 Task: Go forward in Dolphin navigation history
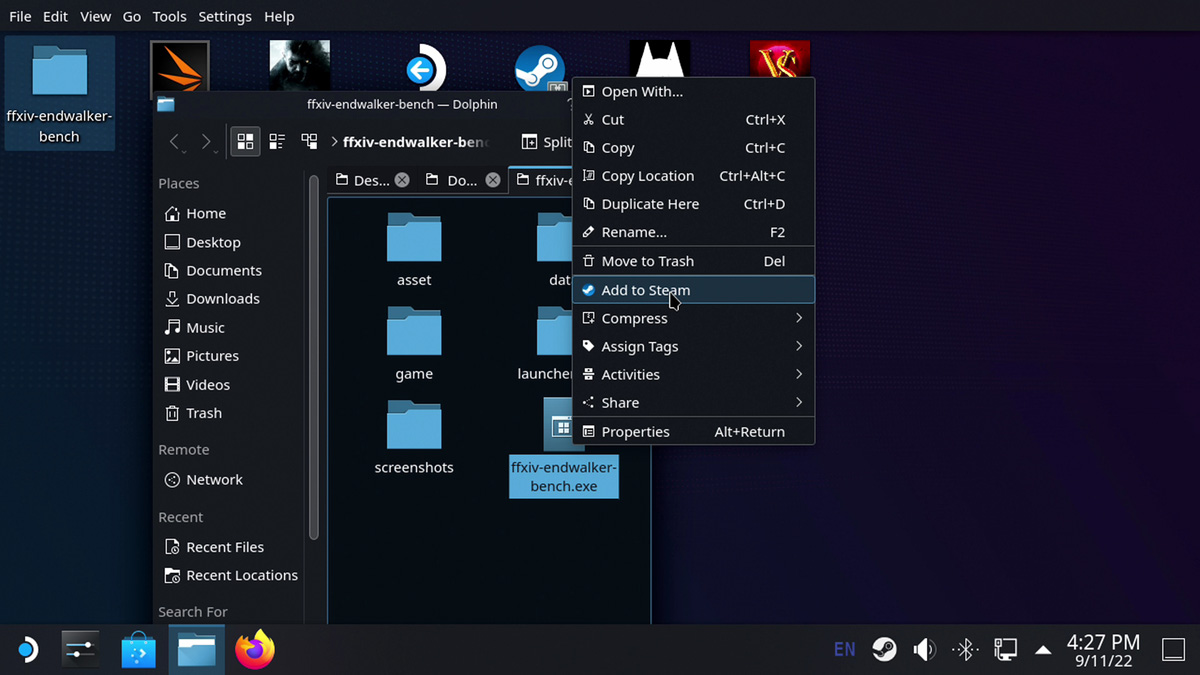click(x=206, y=142)
